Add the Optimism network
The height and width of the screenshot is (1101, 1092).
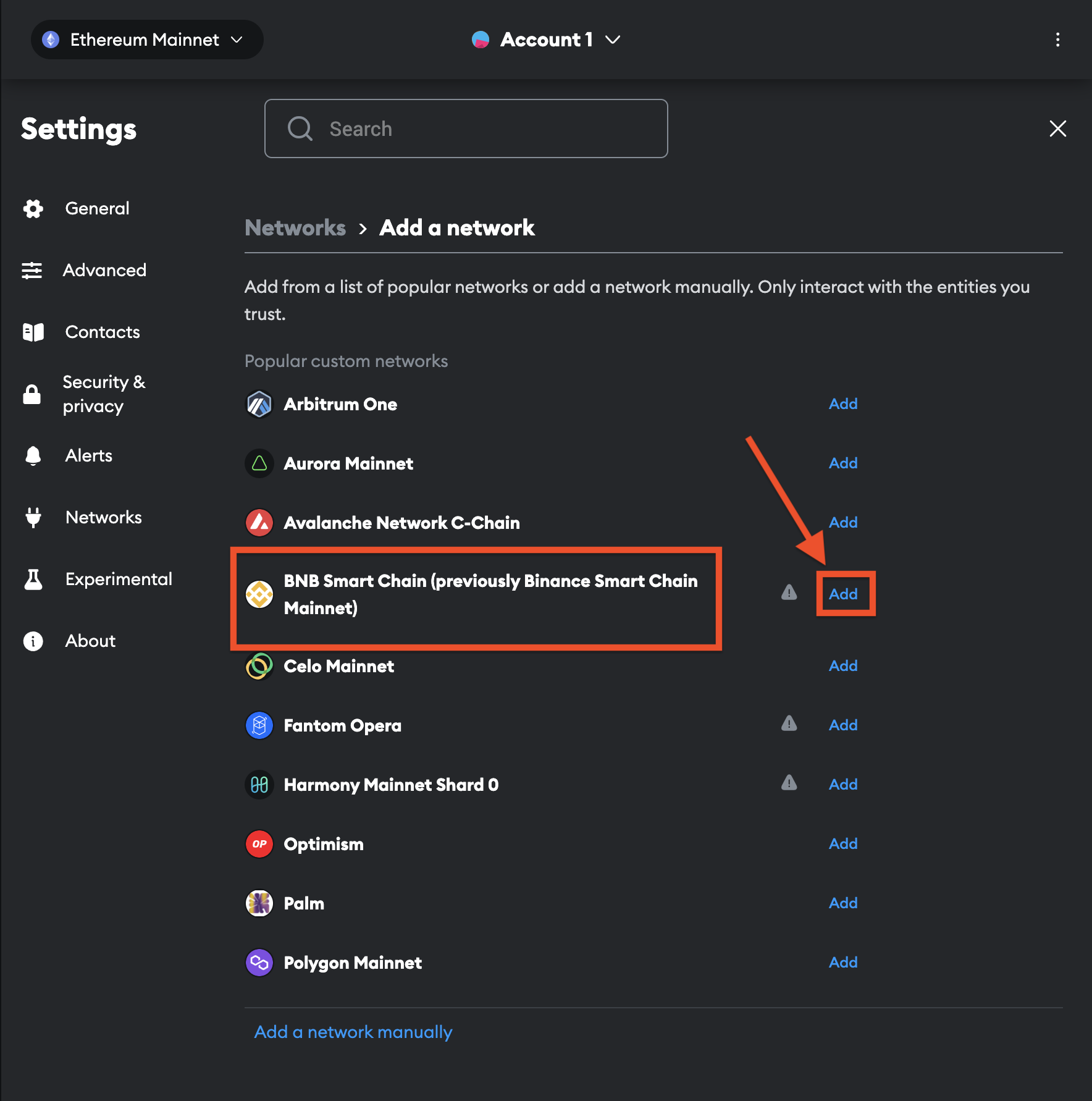843,843
